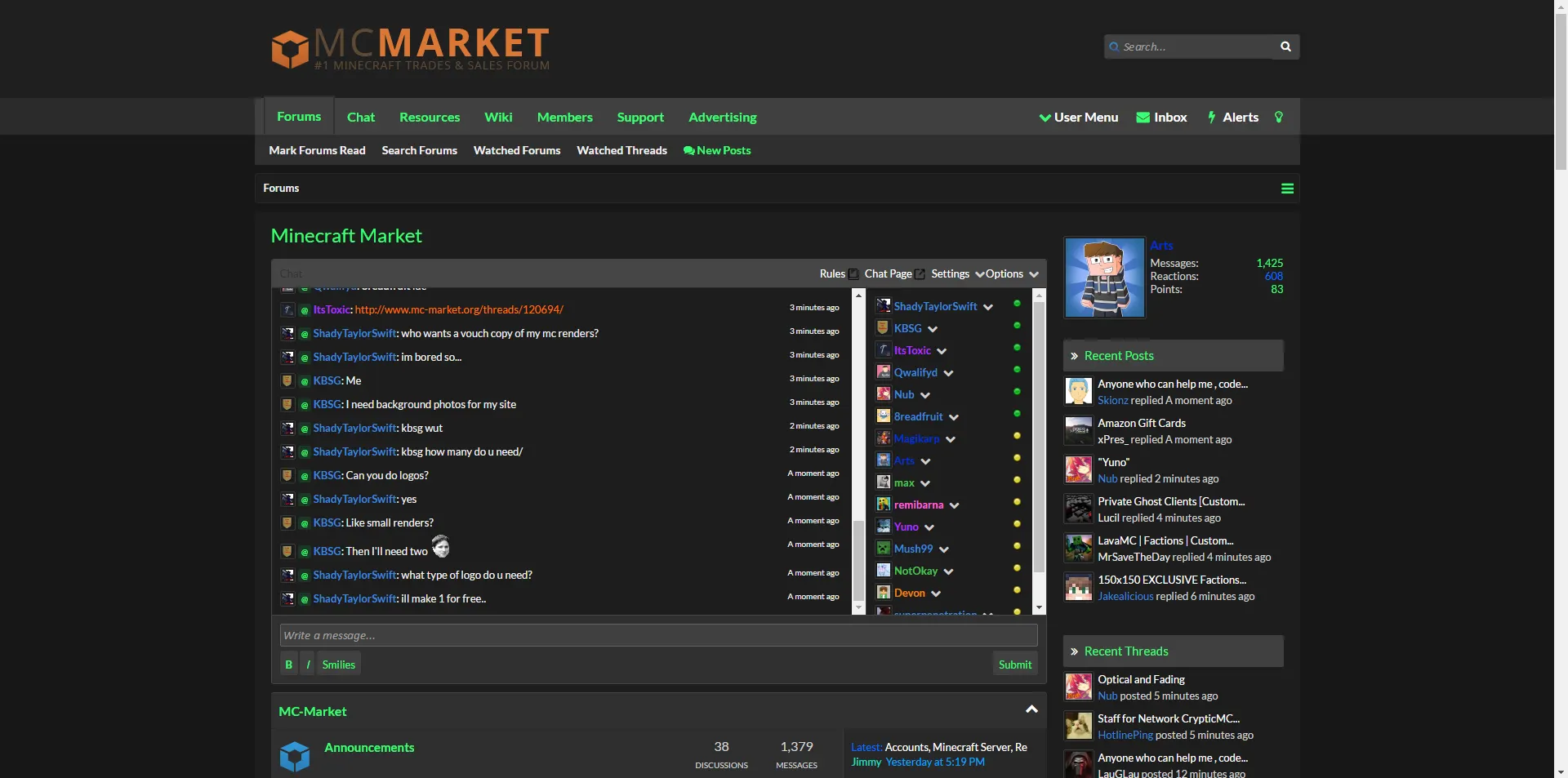Viewport: 1568px width, 778px height.
Task: Click Devon's avatar in online user list
Action: pyautogui.click(x=883, y=593)
